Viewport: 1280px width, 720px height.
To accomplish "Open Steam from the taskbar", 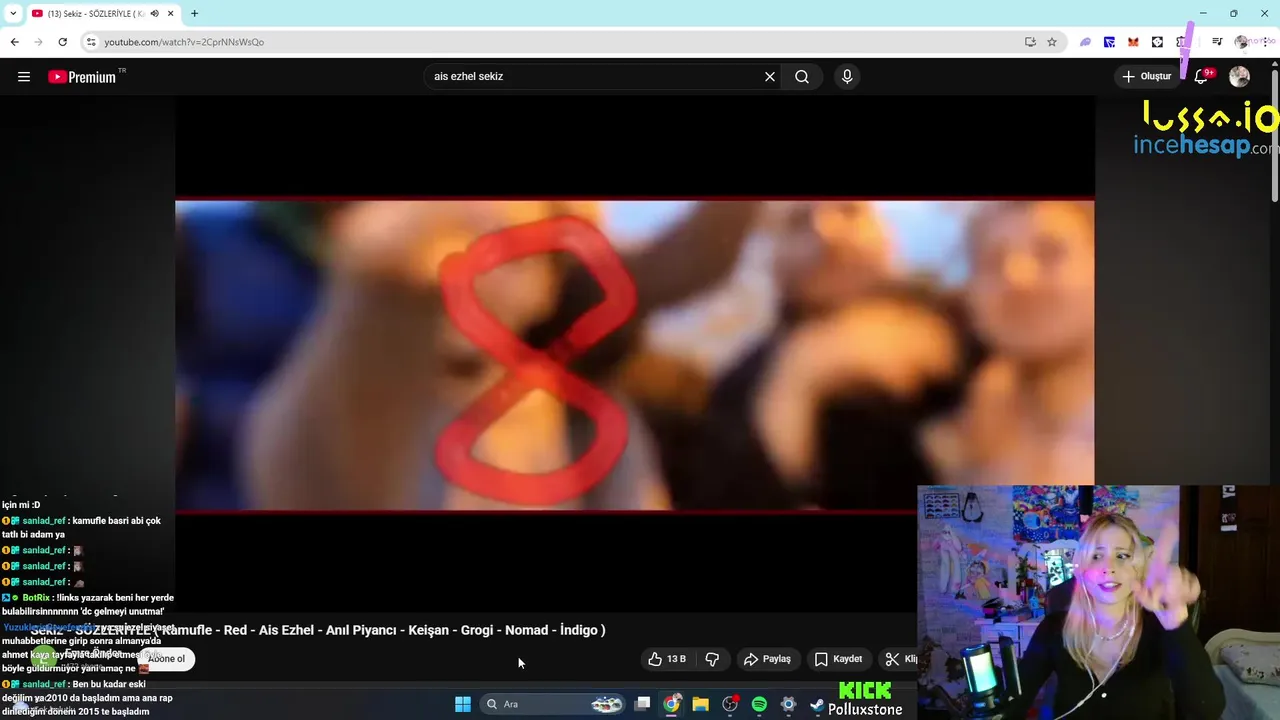I will coord(817,704).
